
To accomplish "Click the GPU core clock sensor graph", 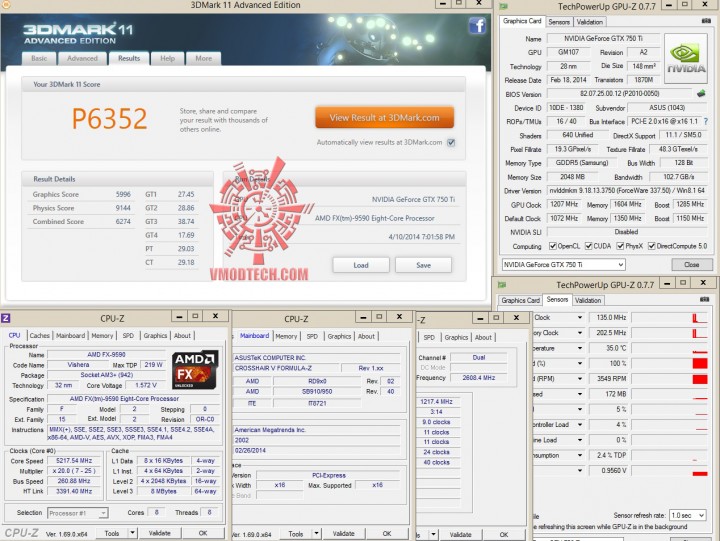I will 669,317.
